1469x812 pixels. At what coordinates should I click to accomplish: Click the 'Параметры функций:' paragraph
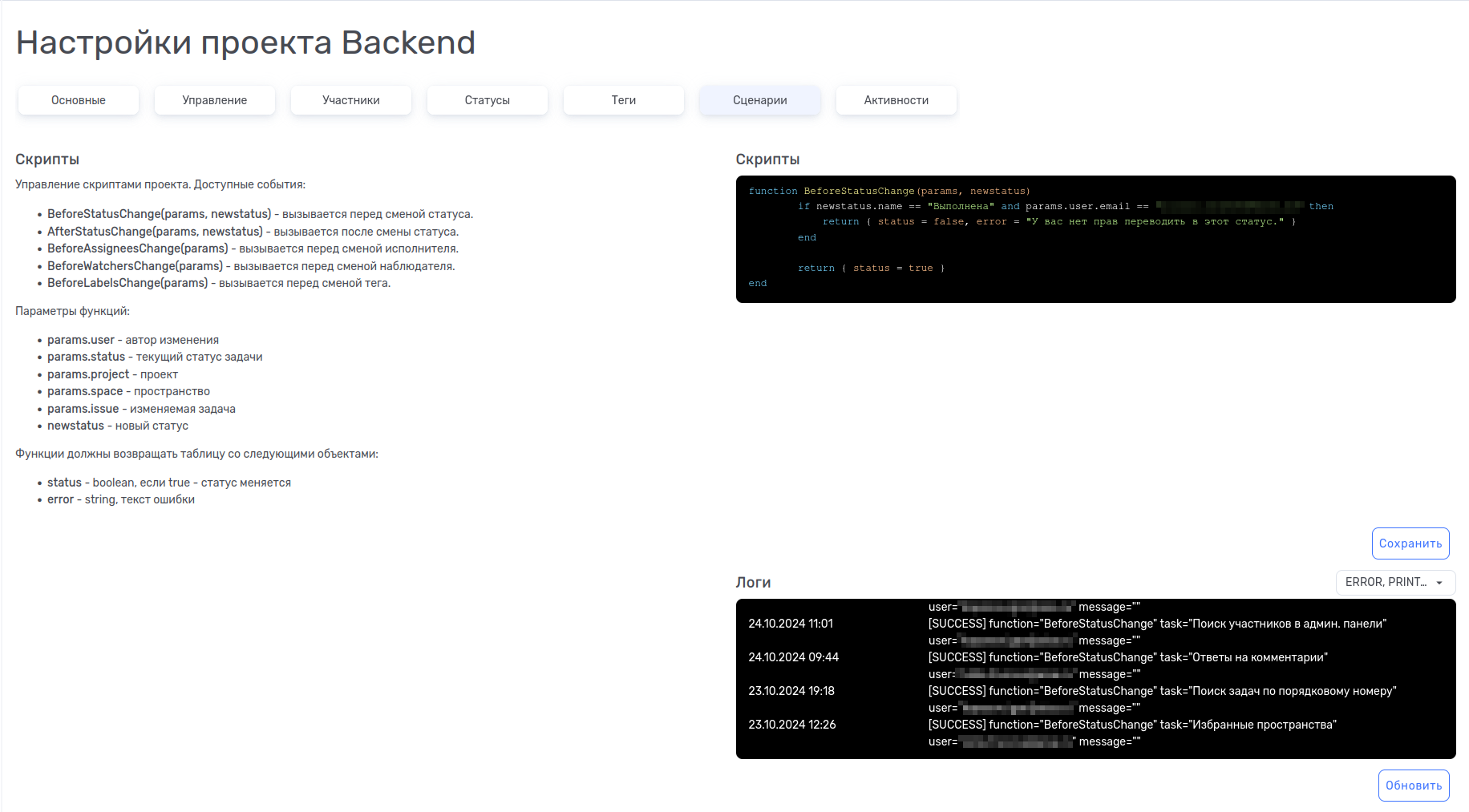pos(72,311)
